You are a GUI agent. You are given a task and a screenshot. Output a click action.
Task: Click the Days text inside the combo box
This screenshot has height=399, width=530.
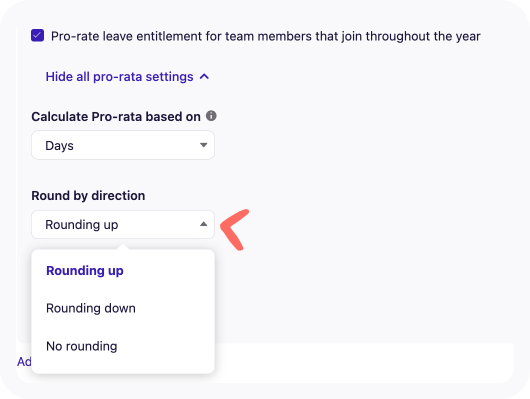tap(59, 146)
